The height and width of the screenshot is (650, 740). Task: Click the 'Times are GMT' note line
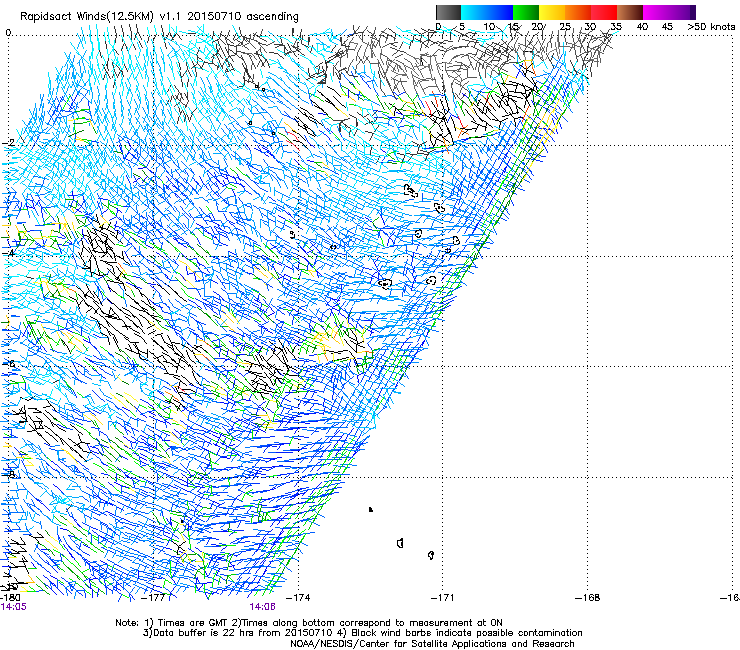[x=309, y=623]
